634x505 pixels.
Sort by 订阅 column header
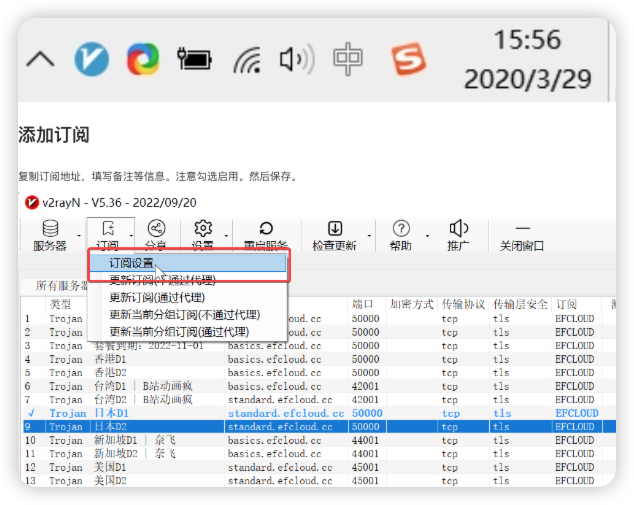566,304
